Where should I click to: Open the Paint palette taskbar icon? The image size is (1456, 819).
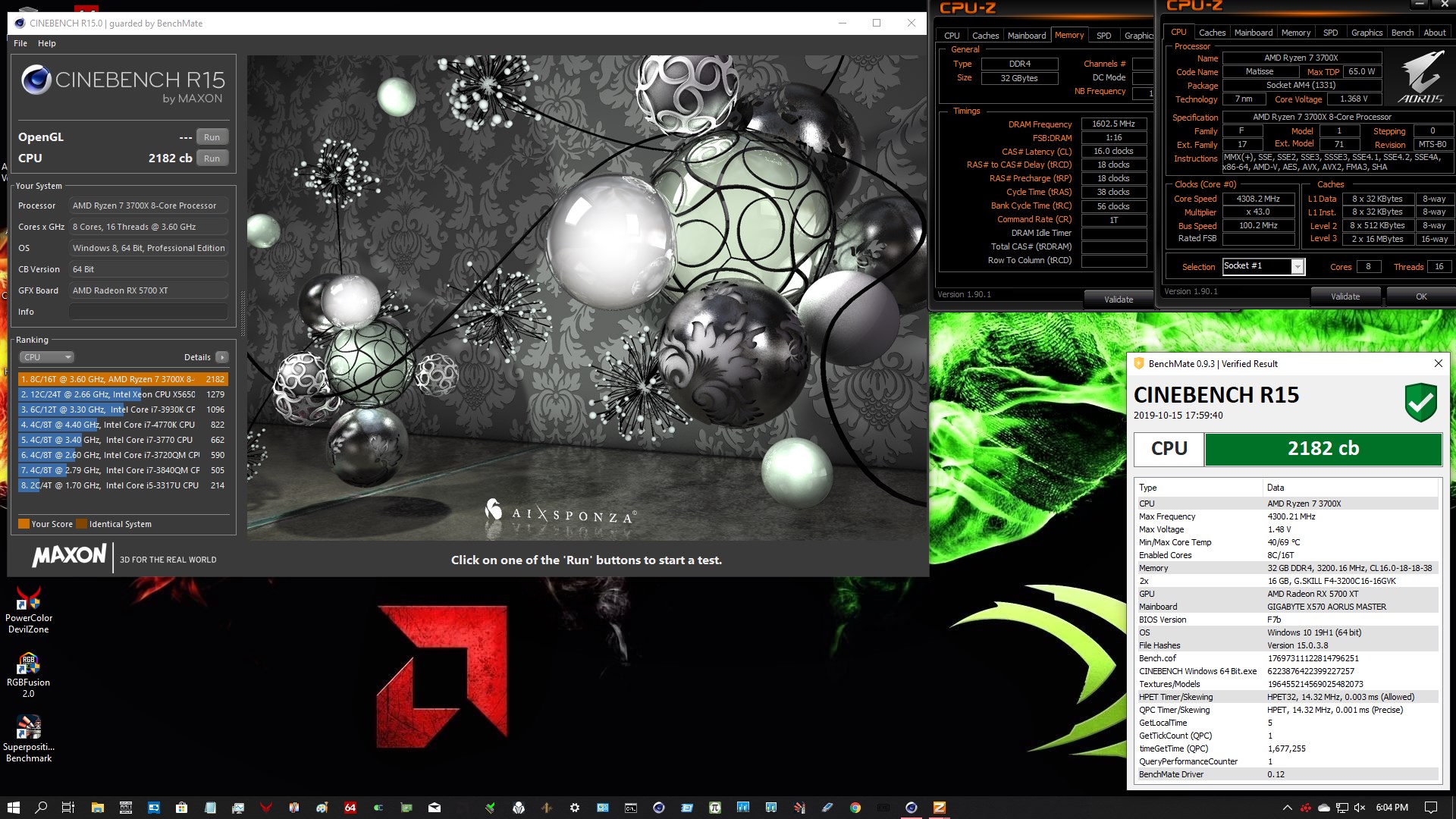pyautogui.click(x=322, y=808)
